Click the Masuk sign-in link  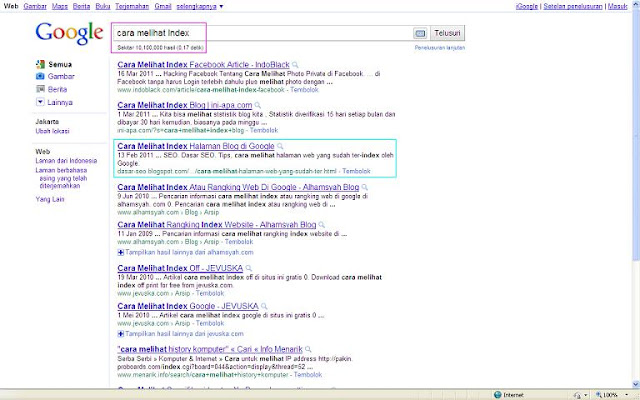pyautogui.click(x=617, y=7)
